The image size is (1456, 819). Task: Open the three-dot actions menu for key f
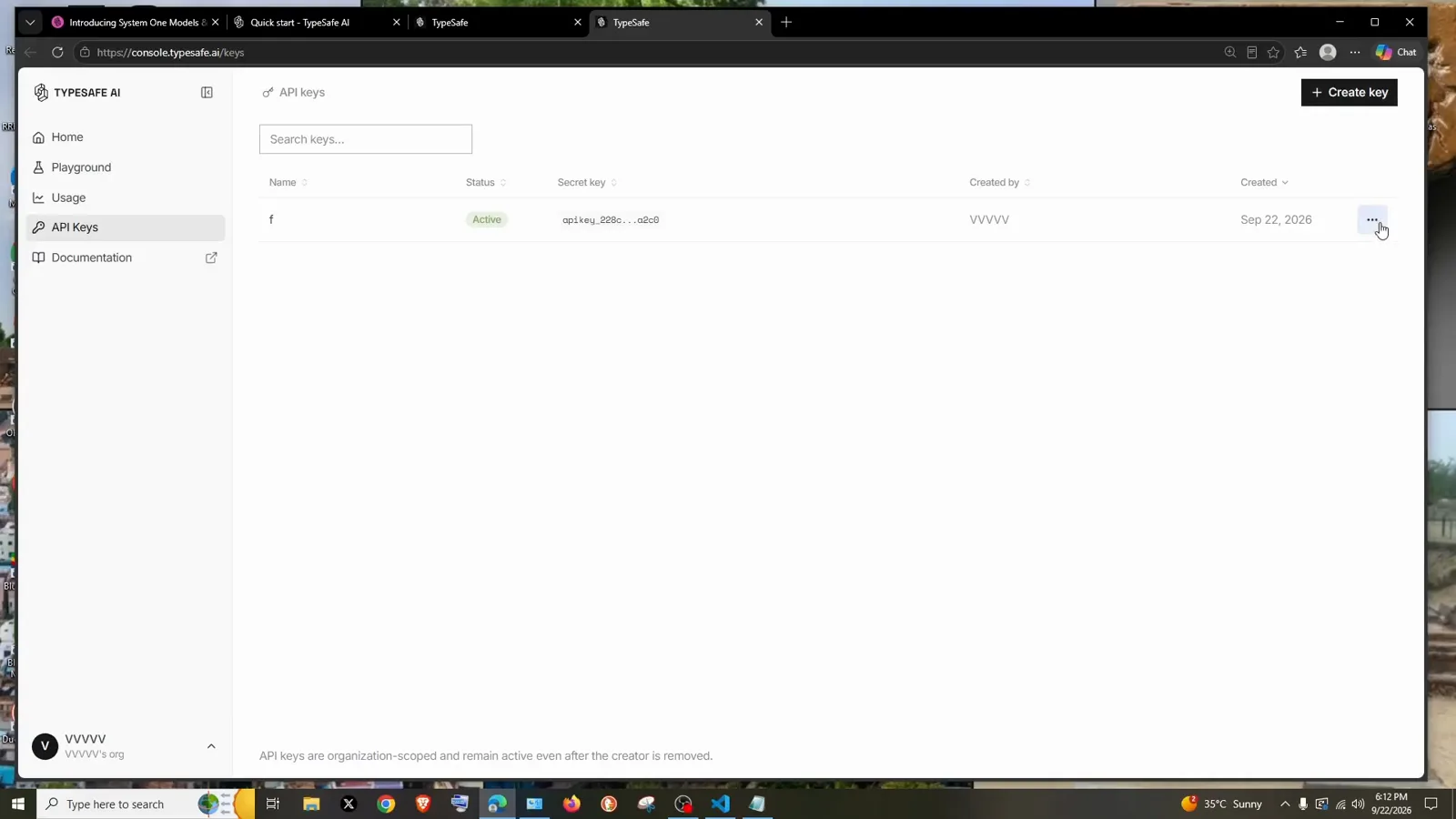coord(1371,219)
